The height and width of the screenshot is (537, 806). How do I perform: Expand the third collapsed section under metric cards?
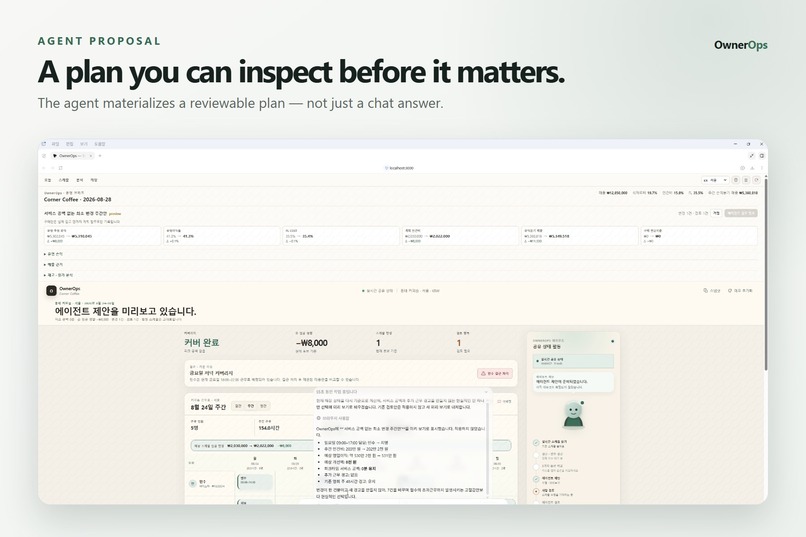(x=401, y=275)
